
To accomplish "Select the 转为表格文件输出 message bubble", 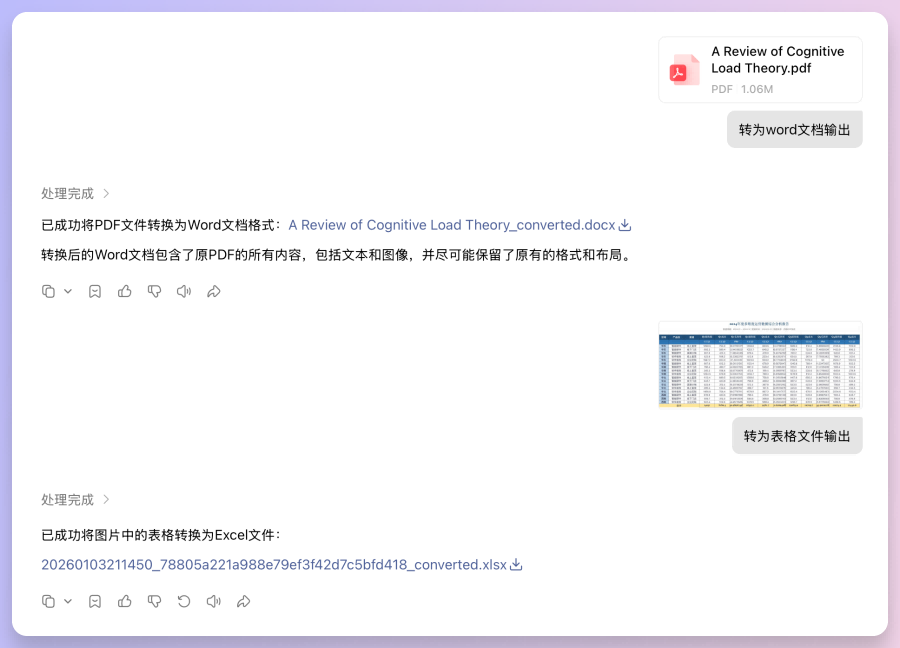I will [x=797, y=435].
